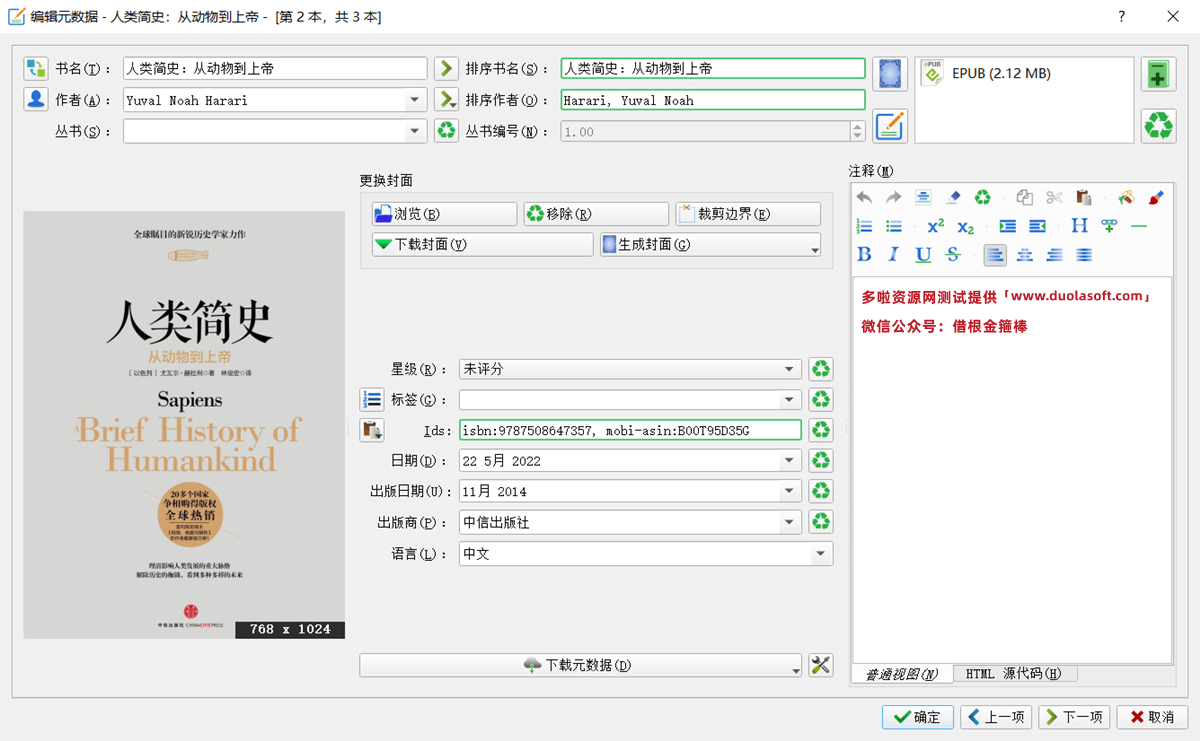The image size is (1200, 741).
Task: Switch to 普通视图 tab
Action: 902,674
